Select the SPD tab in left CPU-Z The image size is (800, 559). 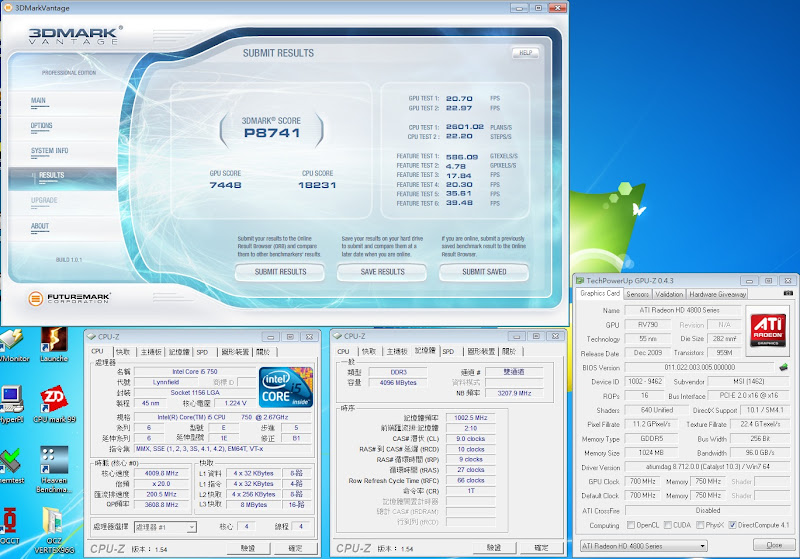[x=203, y=352]
